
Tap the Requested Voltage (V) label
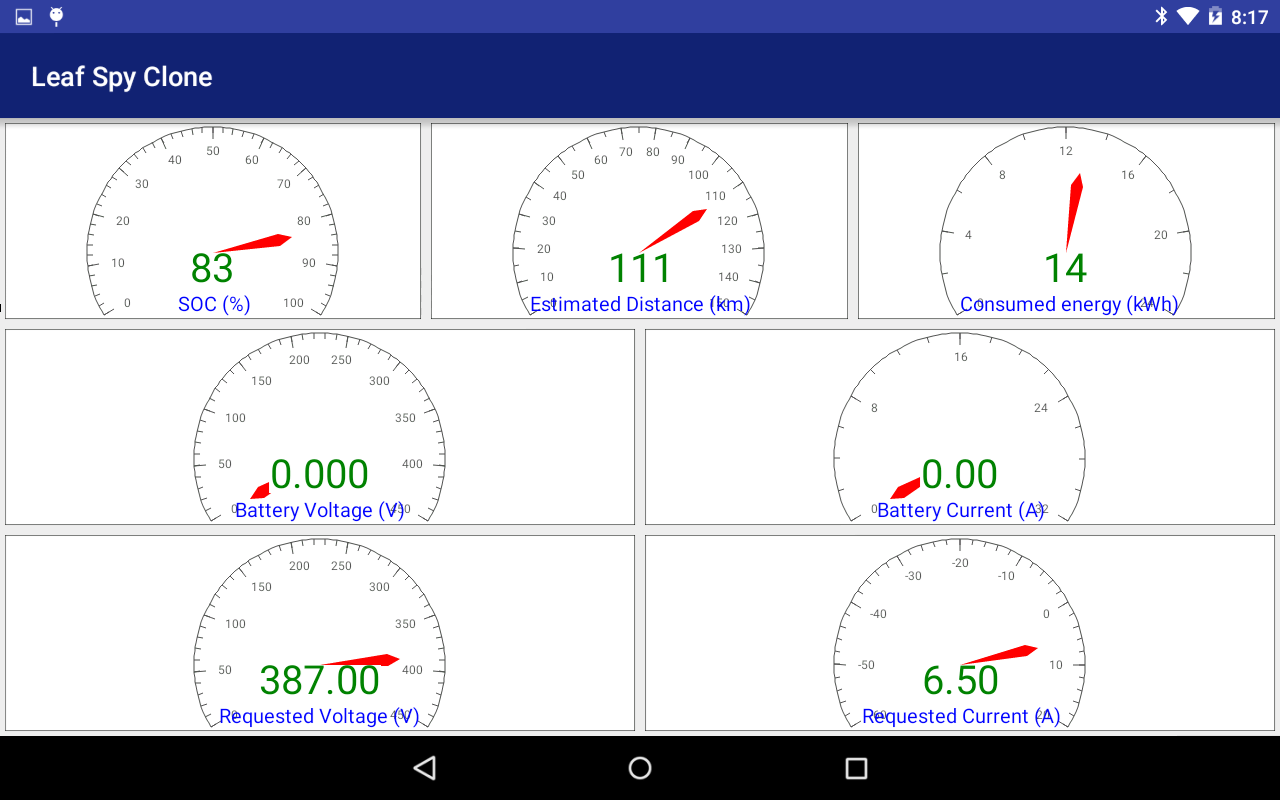coord(319,716)
